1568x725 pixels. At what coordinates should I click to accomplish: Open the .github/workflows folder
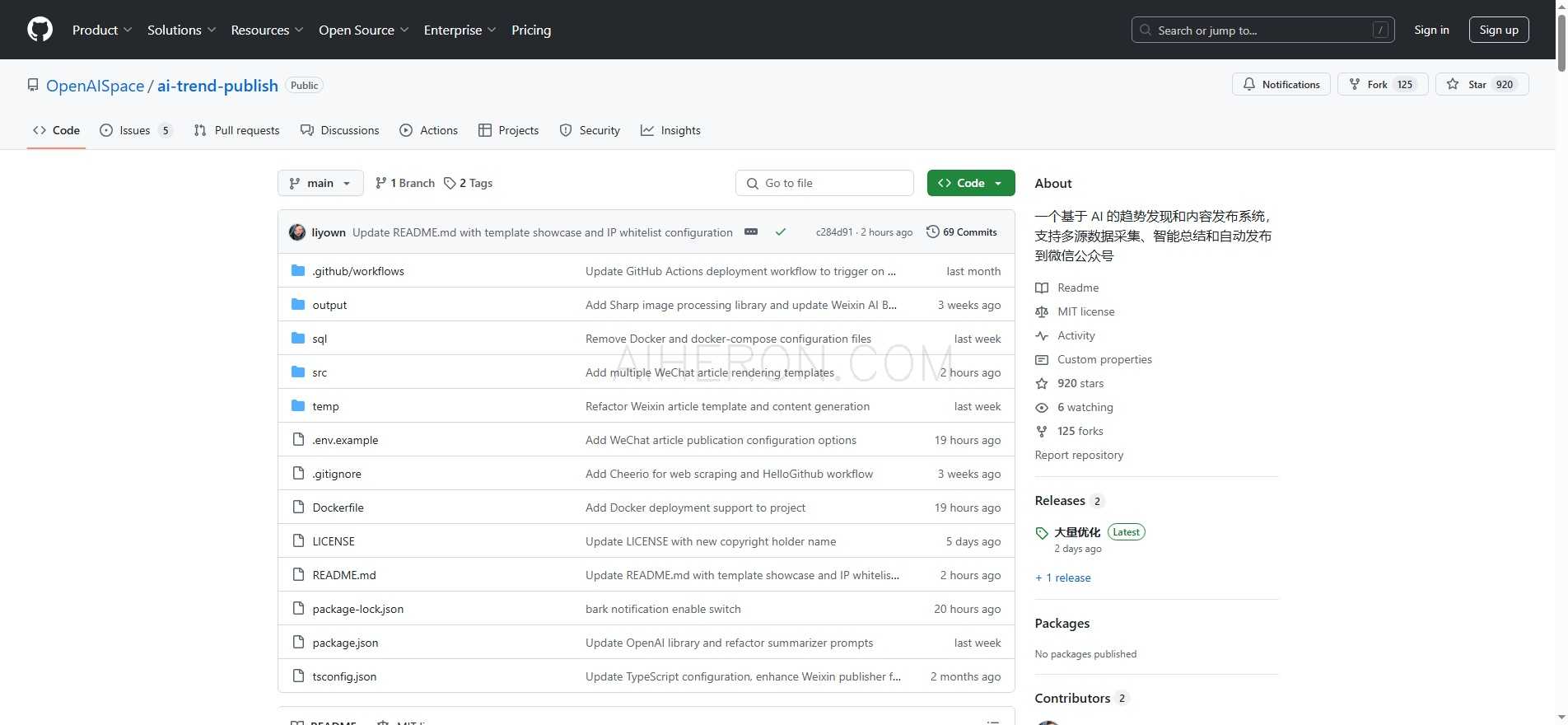358,271
